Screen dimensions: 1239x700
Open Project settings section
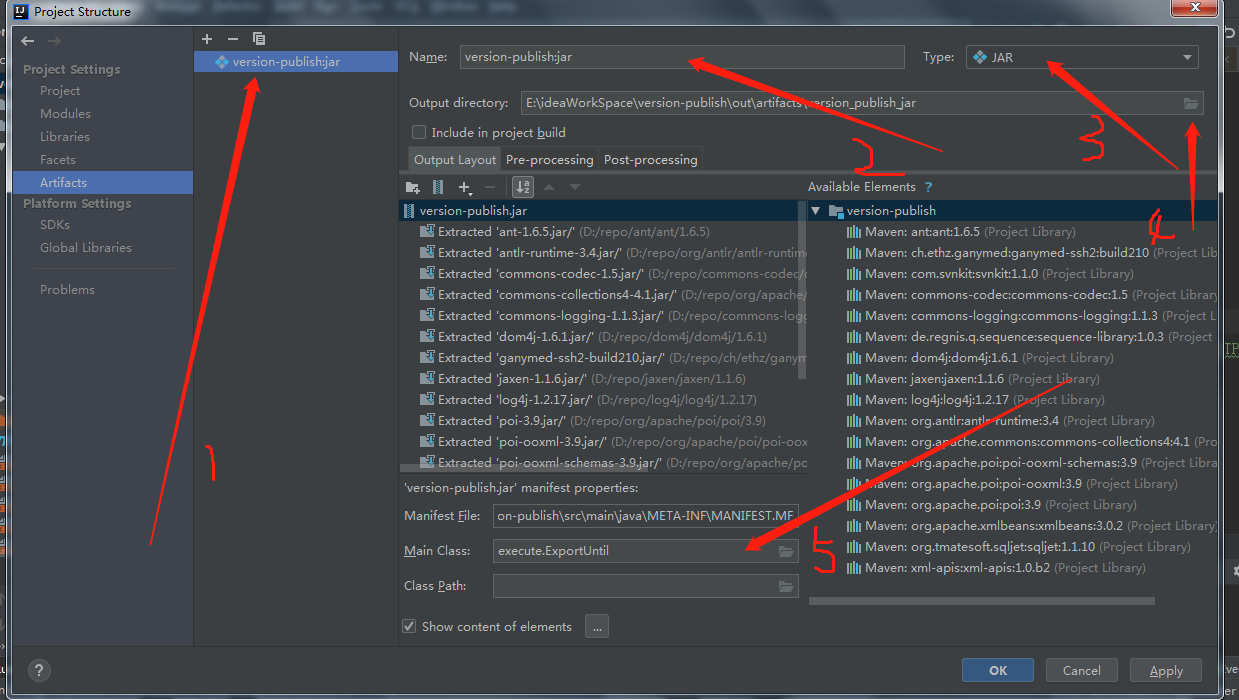(60, 91)
